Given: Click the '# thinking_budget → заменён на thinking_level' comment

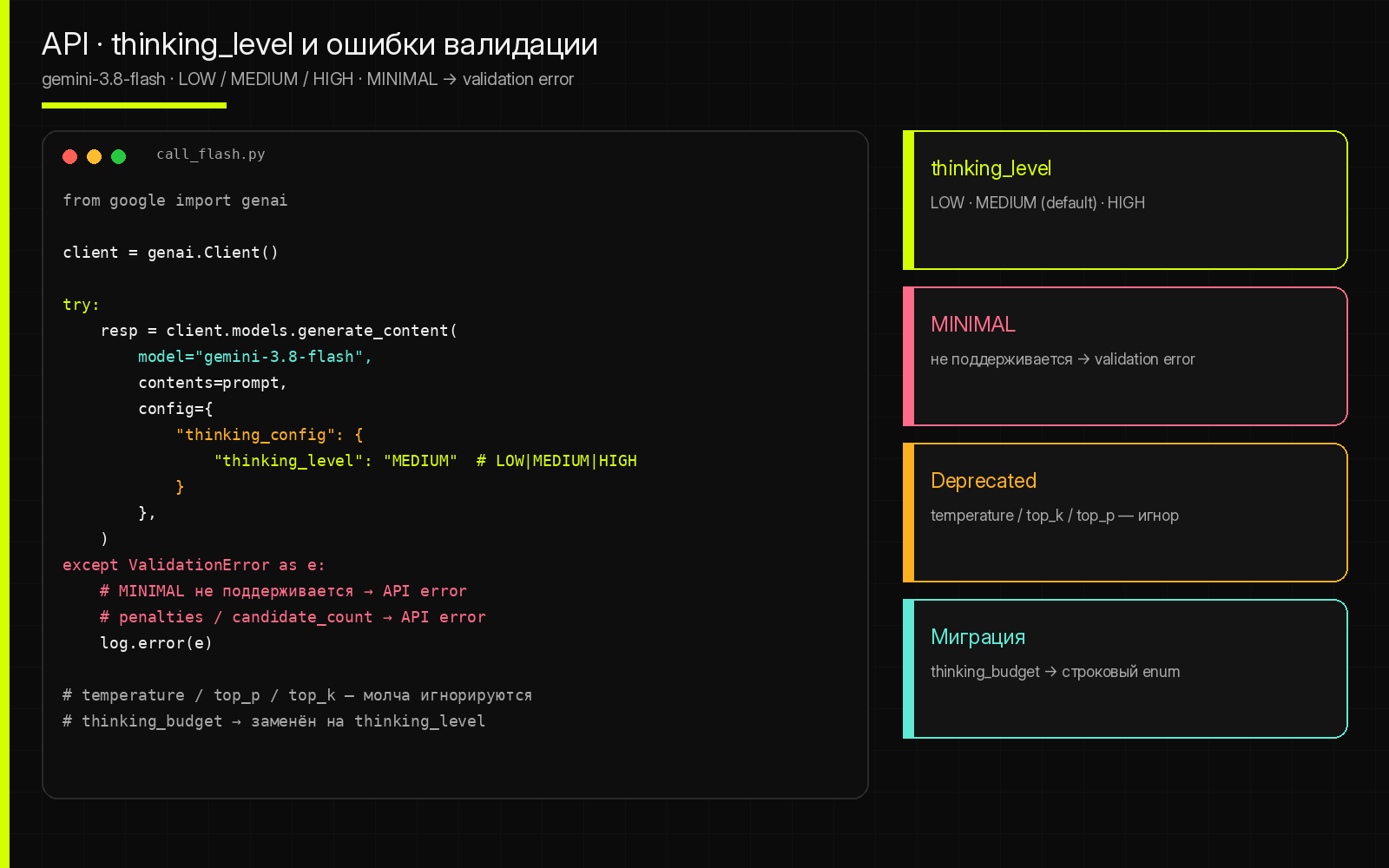Looking at the screenshot, I should [x=273, y=721].
